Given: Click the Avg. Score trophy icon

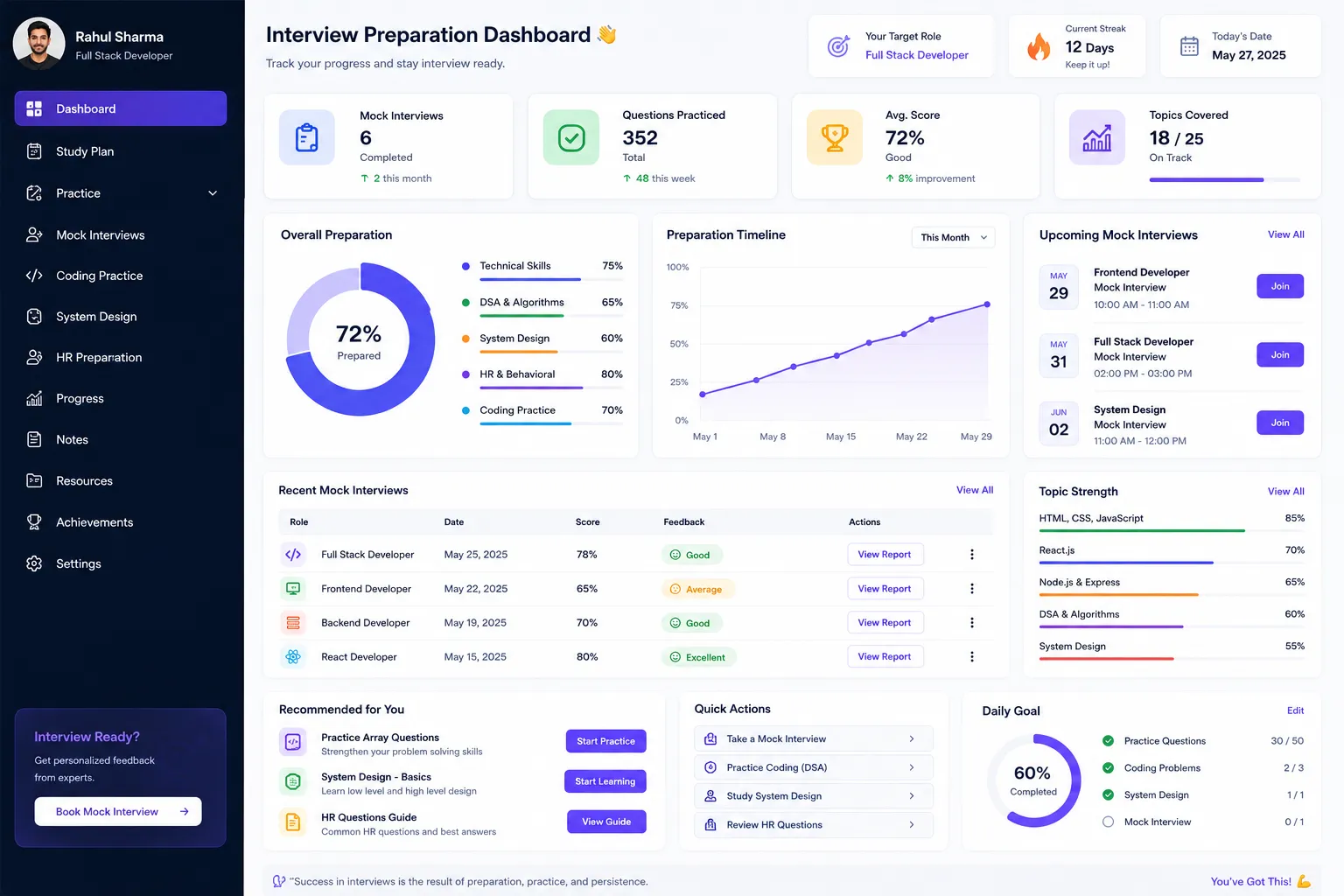Looking at the screenshot, I should (835, 137).
